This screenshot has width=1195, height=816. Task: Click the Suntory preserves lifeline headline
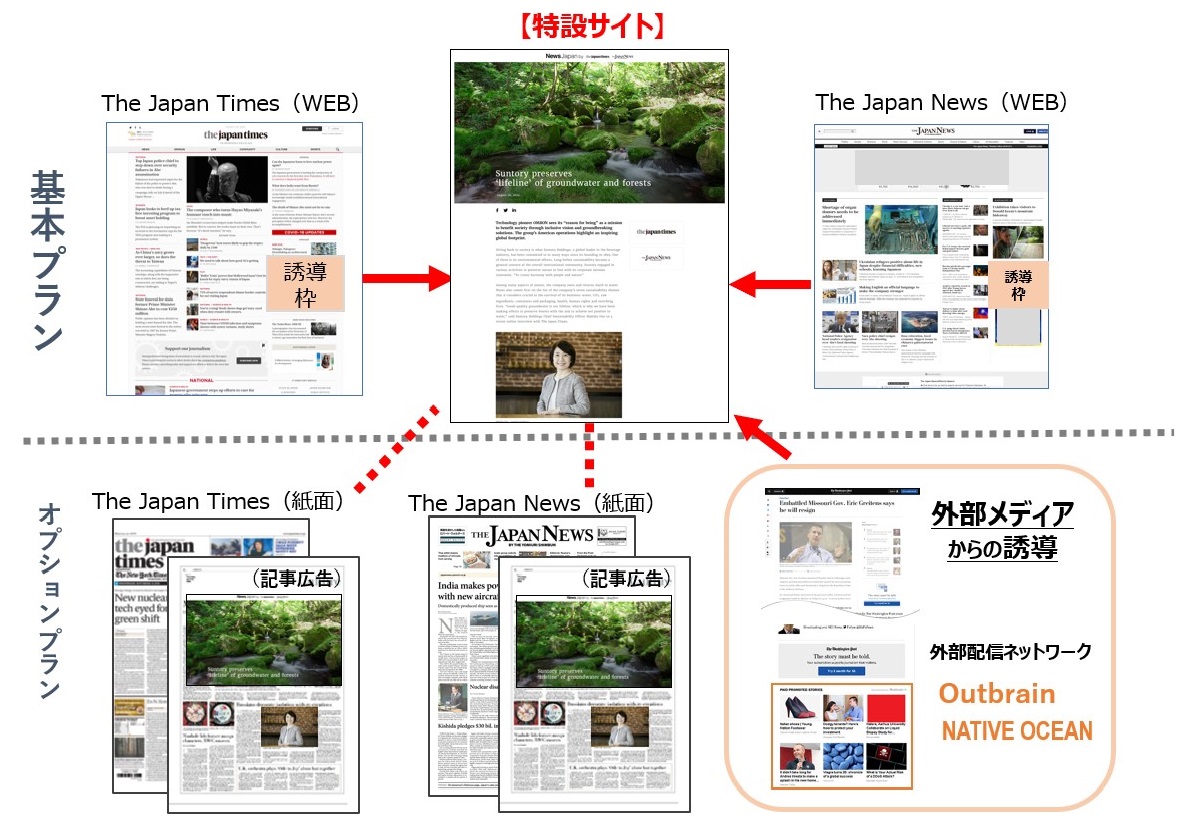[x=573, y=178]
